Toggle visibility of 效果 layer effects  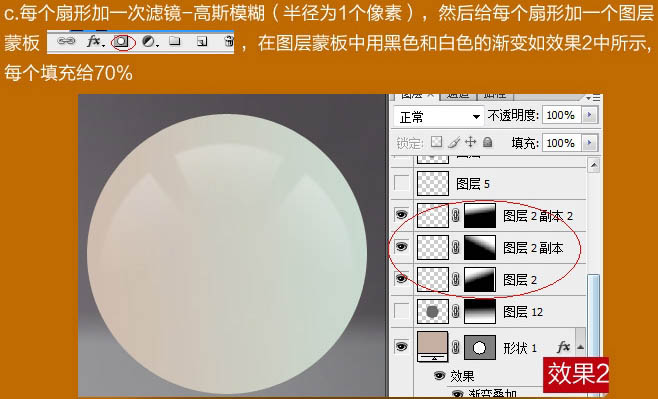(x=439, y=376)
